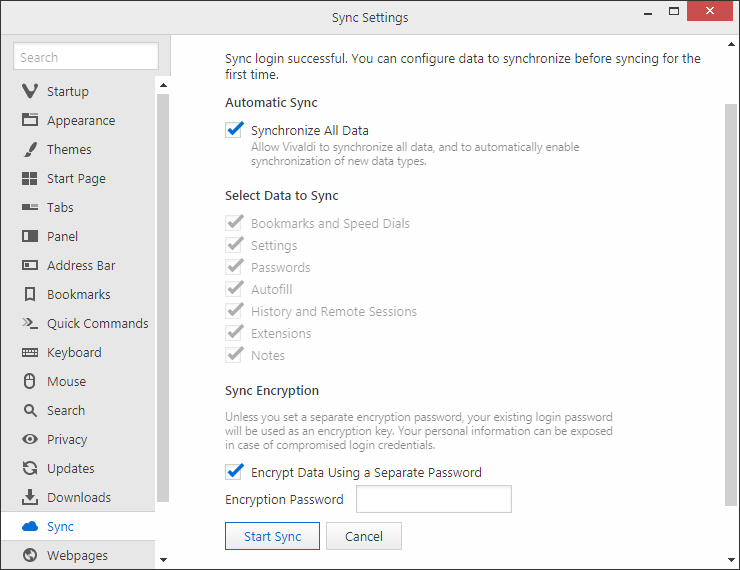Toggle the Passwords sync checkbox

[x=235, y=267]
